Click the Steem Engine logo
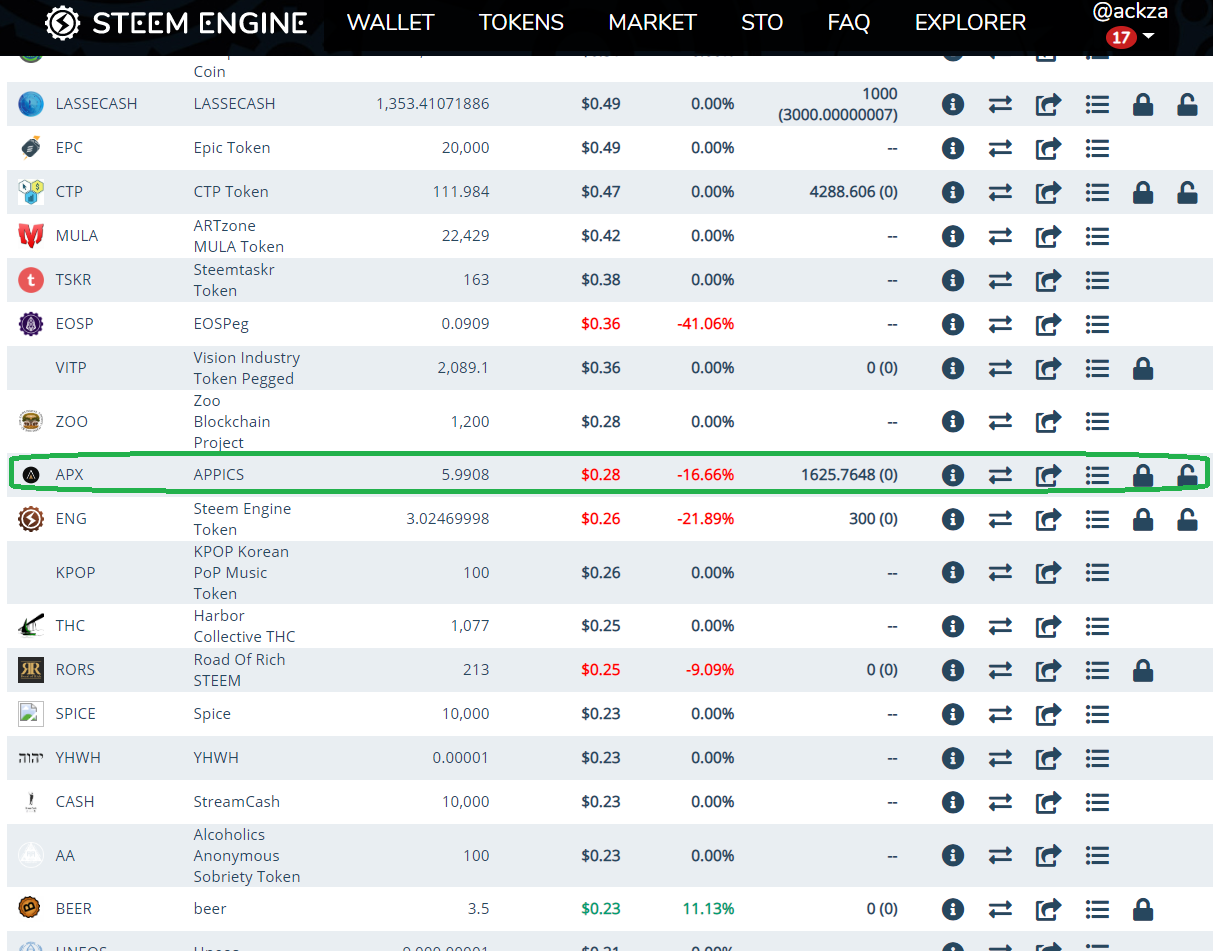Screen dimensions: 1213x951 point(177,22)
